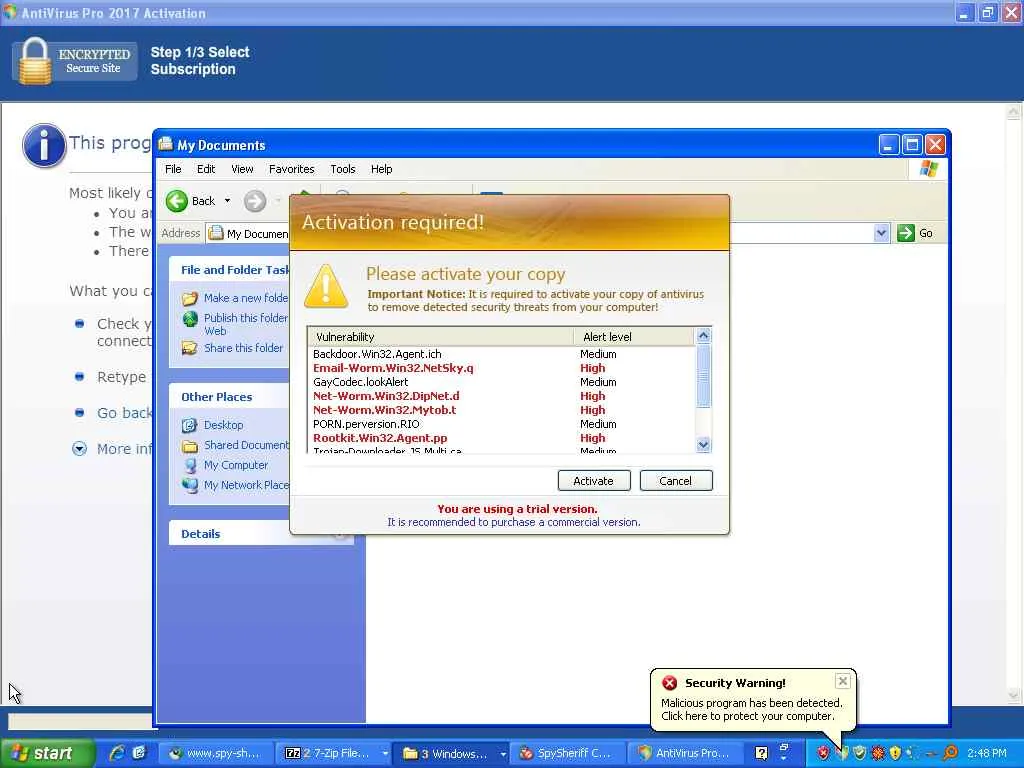Switch to www.spy-sh... taskbar window
The height and width of the screenshot is (768, 1024).
coord(215,753)
